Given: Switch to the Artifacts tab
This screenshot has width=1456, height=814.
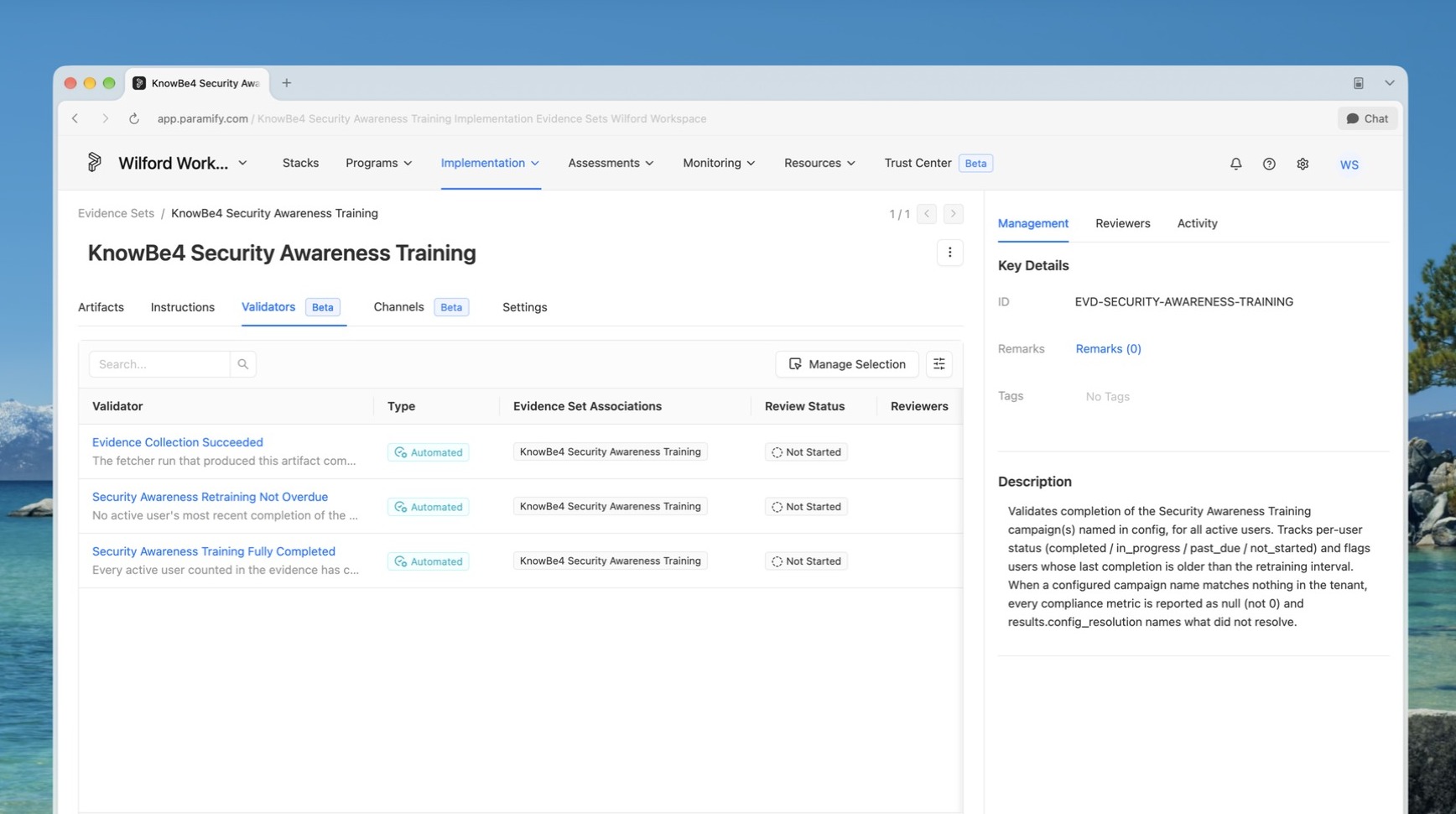Looking at the screenshot, I should [x=101, y=307].
